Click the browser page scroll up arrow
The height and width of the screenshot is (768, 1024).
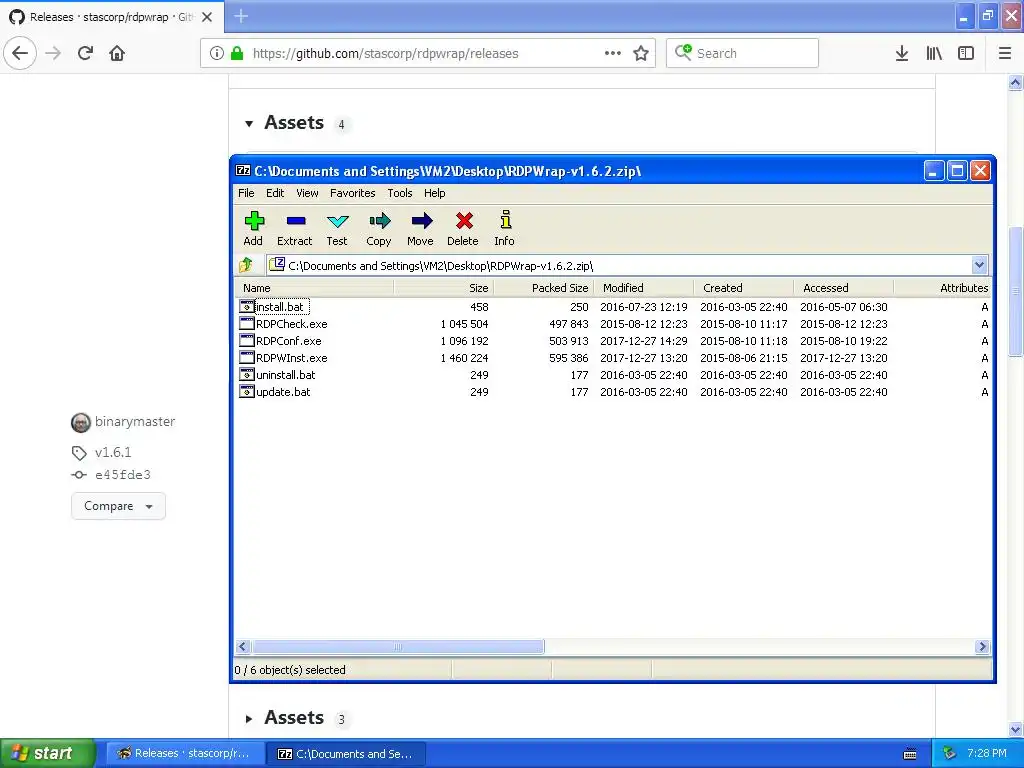point(1015,82)
